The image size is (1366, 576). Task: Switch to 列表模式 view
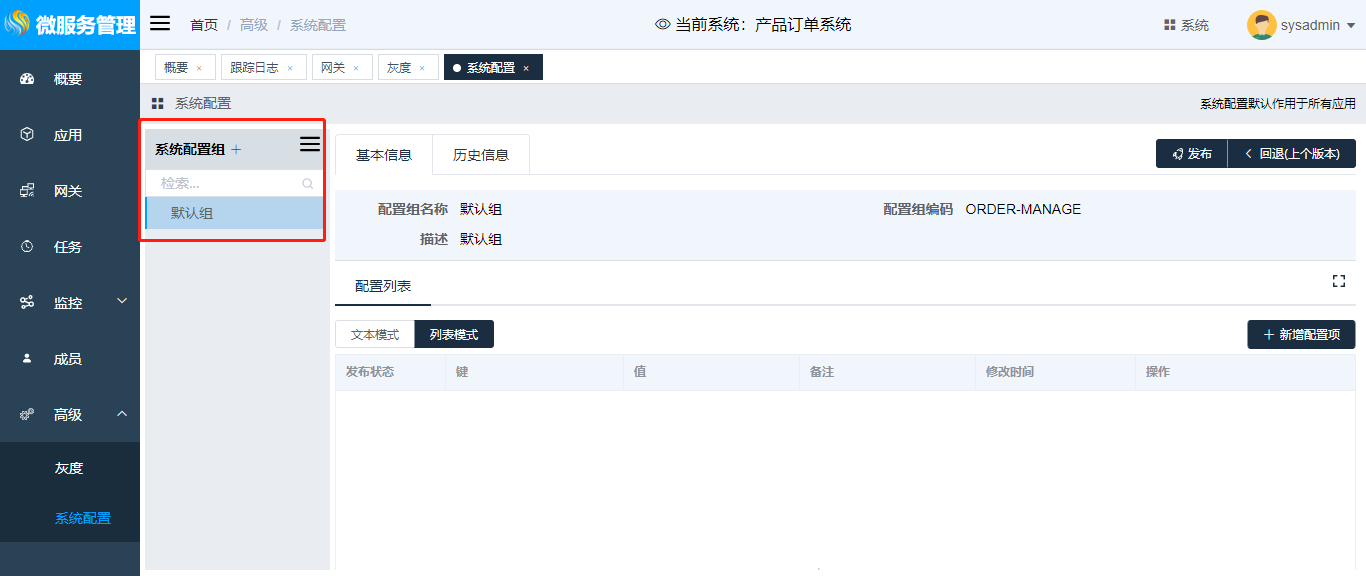pyautogui.click(x=454, y=335)
